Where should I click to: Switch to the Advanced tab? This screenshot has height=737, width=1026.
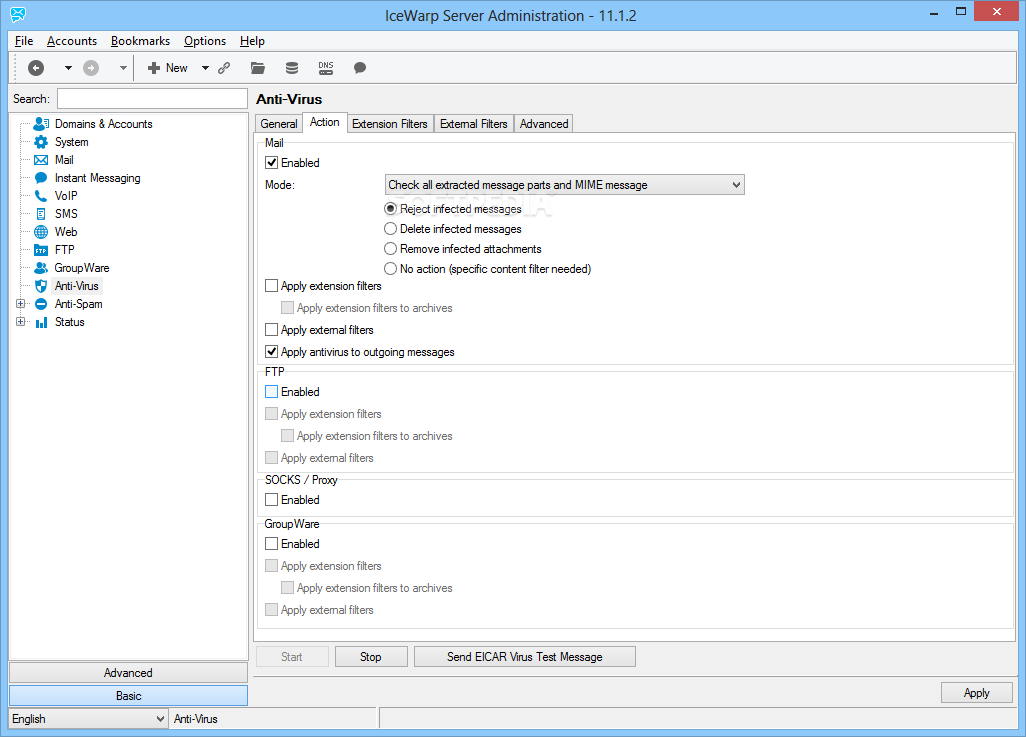click(544, 124)
